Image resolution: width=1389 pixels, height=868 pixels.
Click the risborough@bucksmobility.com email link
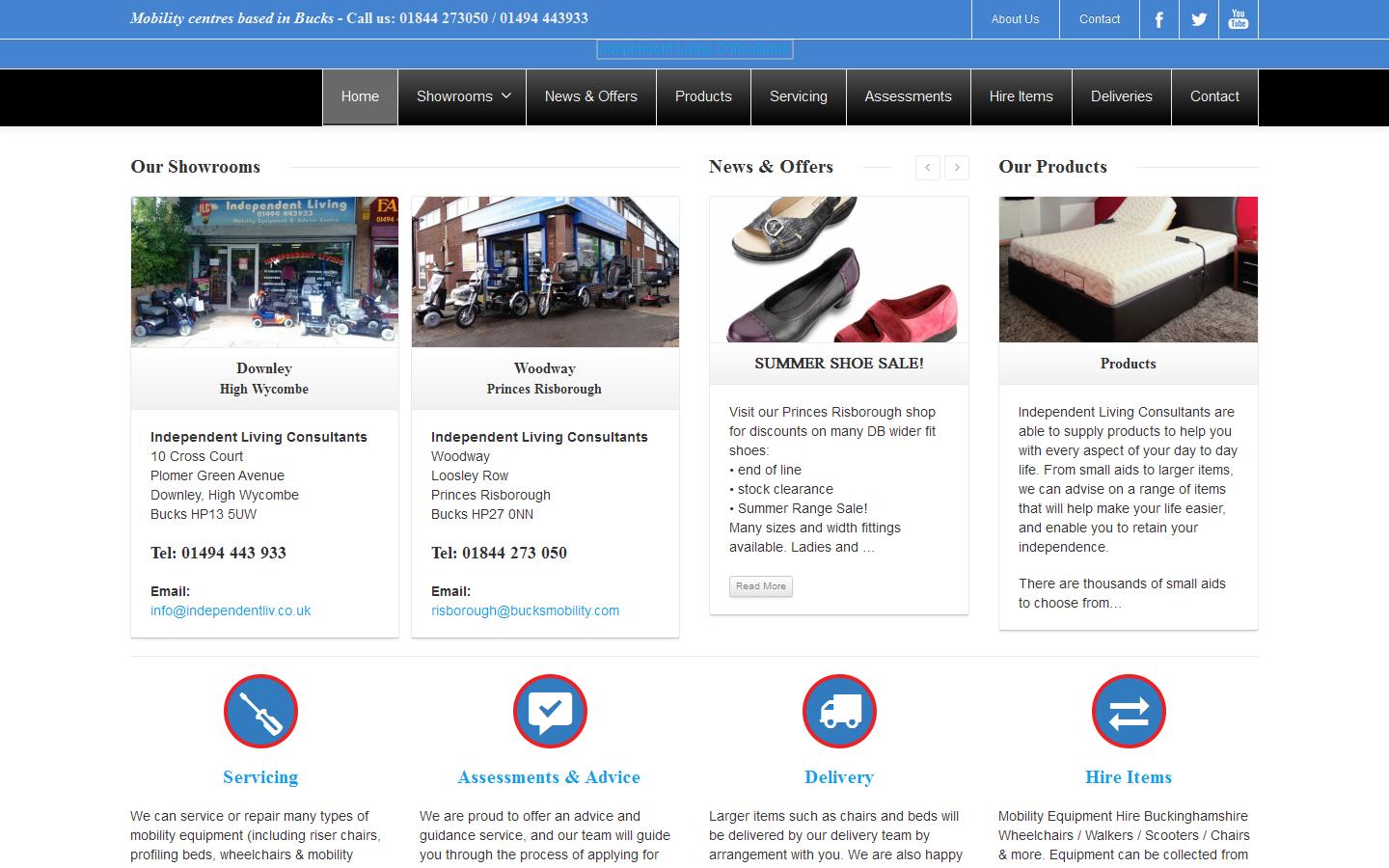pos(525,610)
